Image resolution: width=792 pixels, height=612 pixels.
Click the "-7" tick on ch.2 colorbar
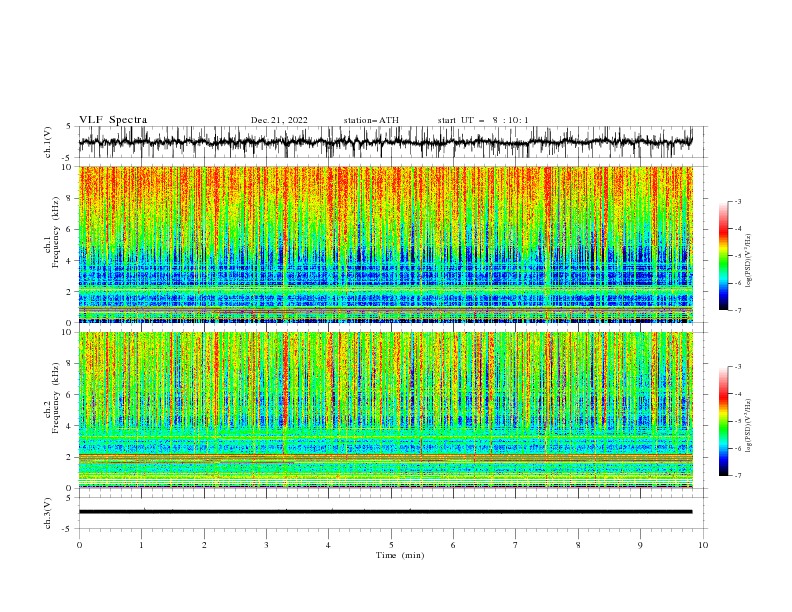point(738,475)
